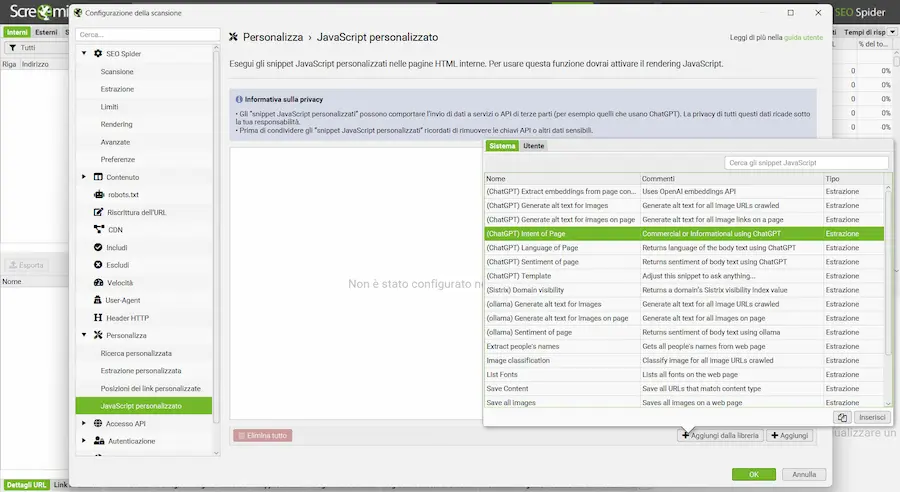Focus the Cerca gli snippet JavaScript field
900x492 pixels.
[806, 163]
